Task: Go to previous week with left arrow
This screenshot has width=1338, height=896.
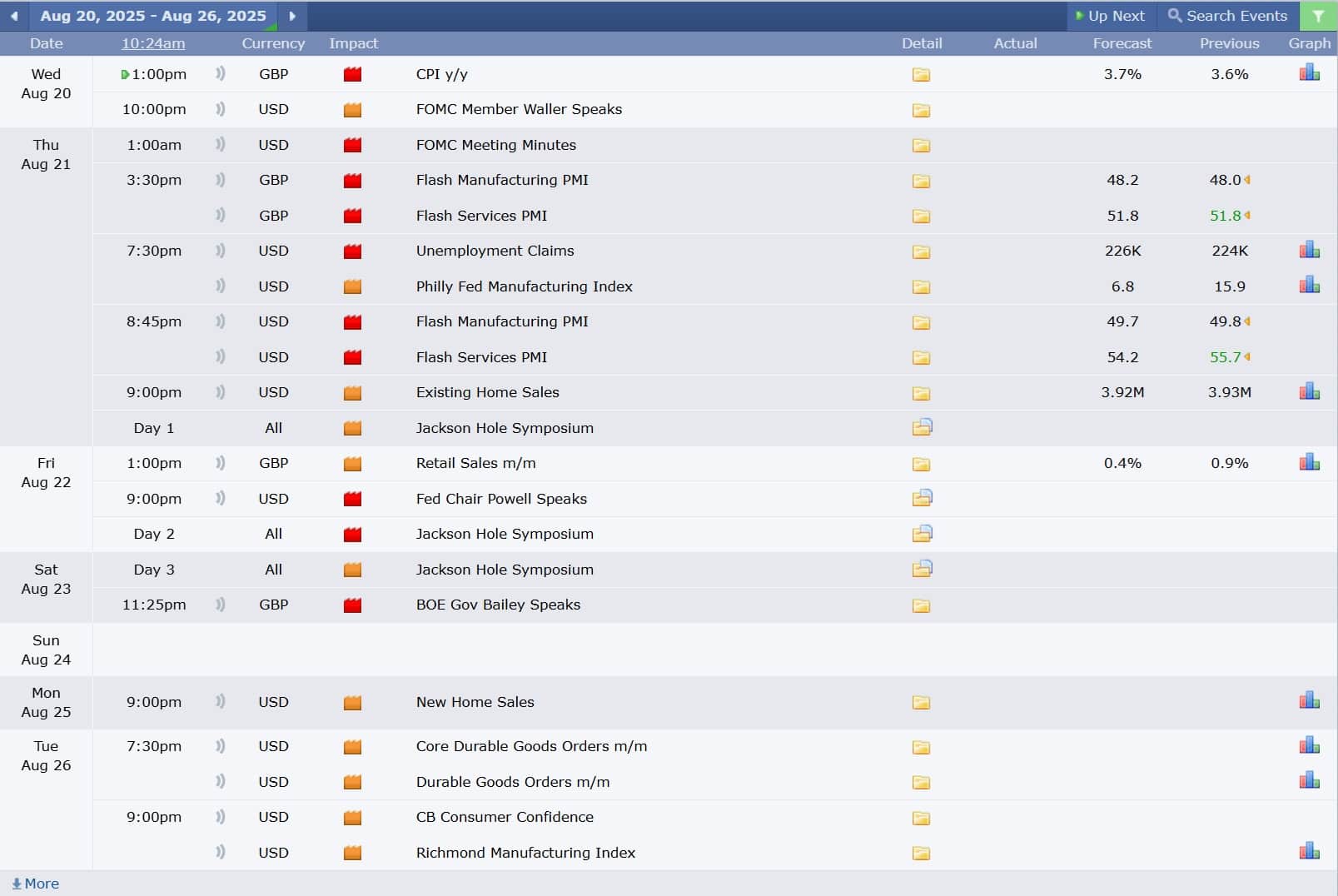Action: (x=14, y=16)
